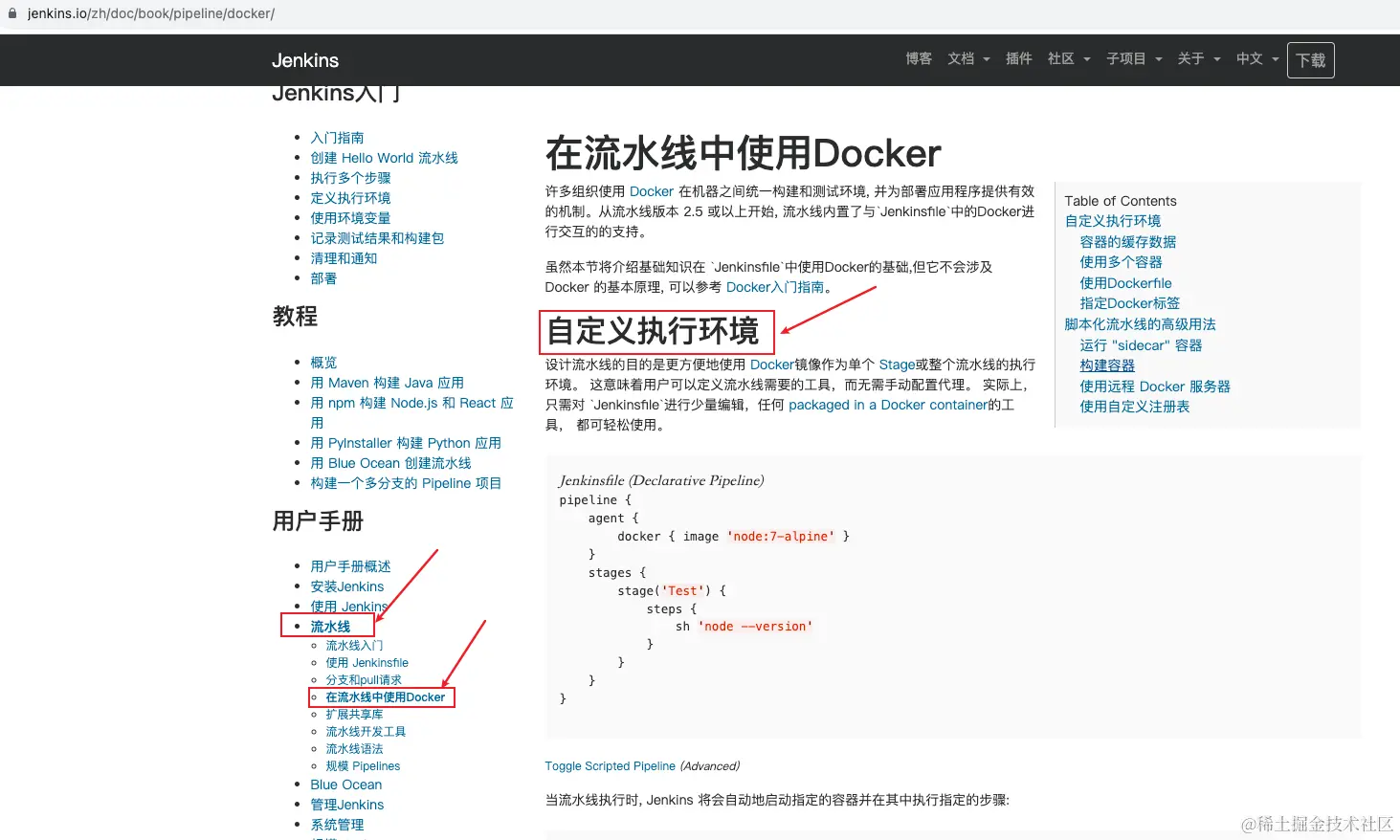The image size is (1400, 840).
Task: Open 安装Jenkins in the sidebar
Action: click(x=346, y=586)
